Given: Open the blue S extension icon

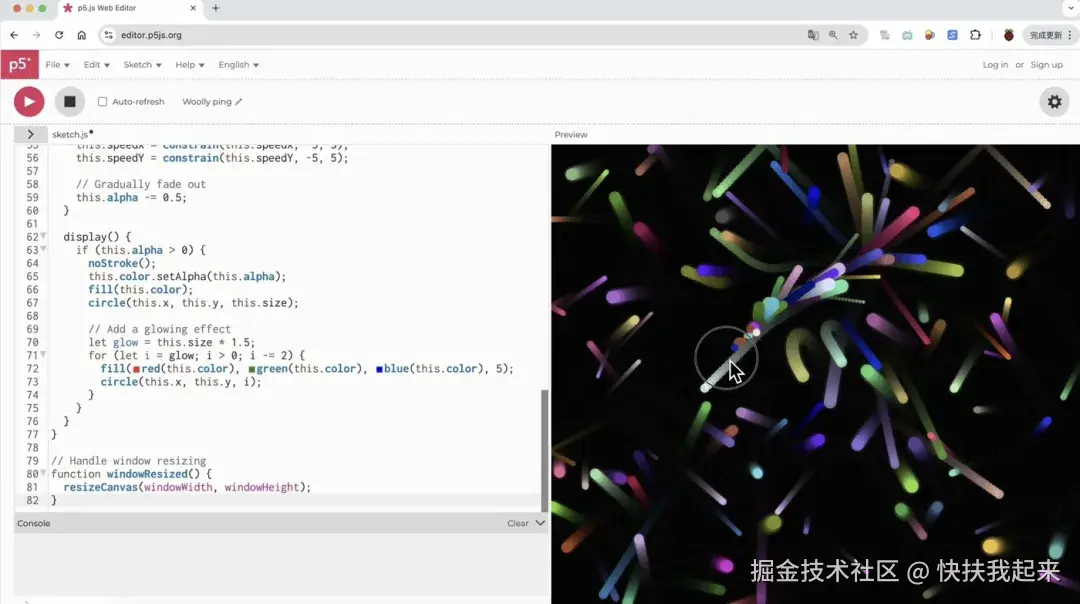Looking at the screenshot, I should [953, 35].
